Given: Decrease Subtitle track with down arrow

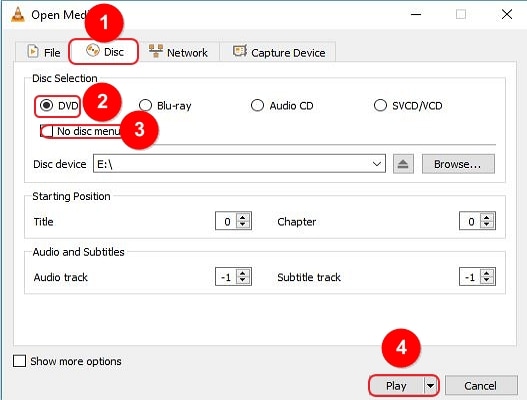Looking at the screenshot, I should click(x=487, y=281).
